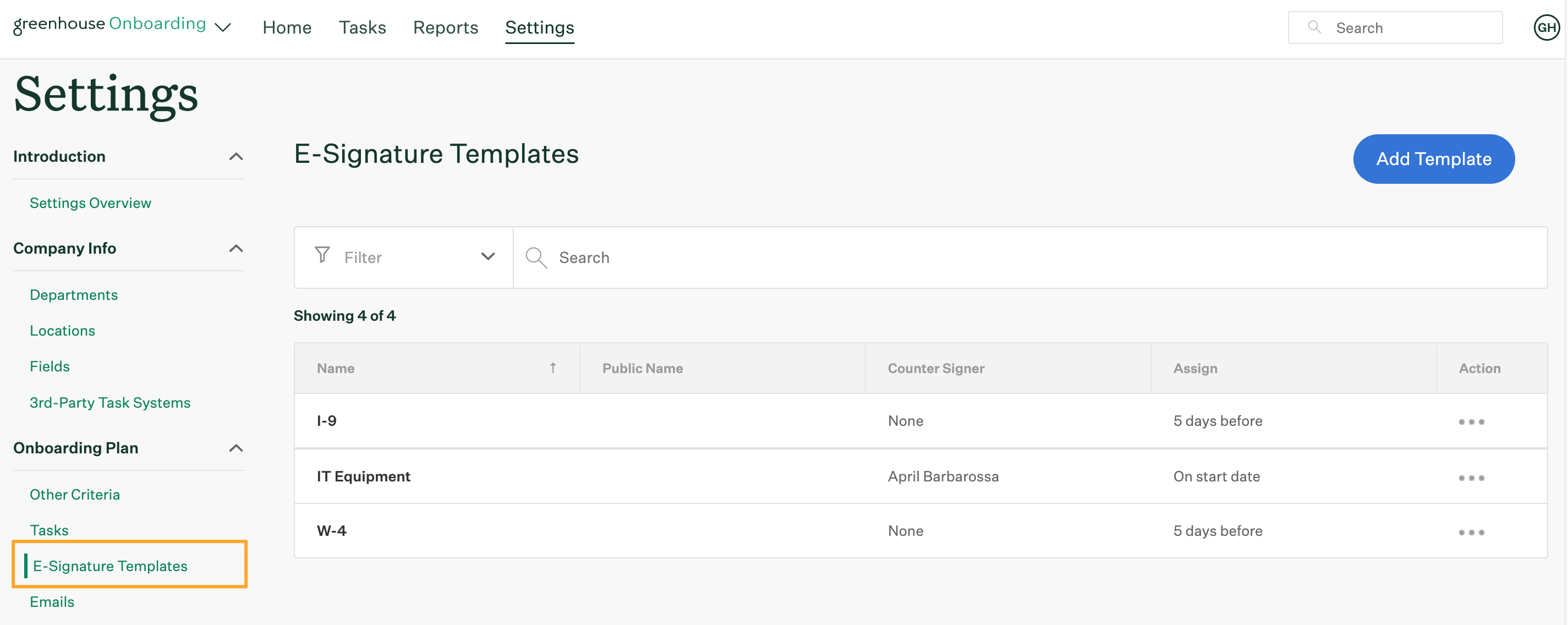1568x625 pixels.
Task: Click the filter funnel icon
Action: (x=322, y=256)
